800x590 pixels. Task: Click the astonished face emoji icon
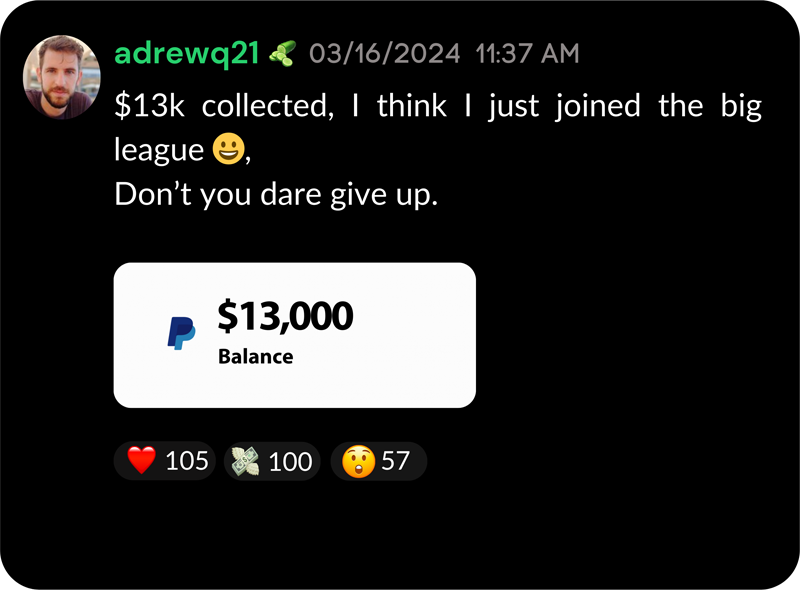click(358, 461)
